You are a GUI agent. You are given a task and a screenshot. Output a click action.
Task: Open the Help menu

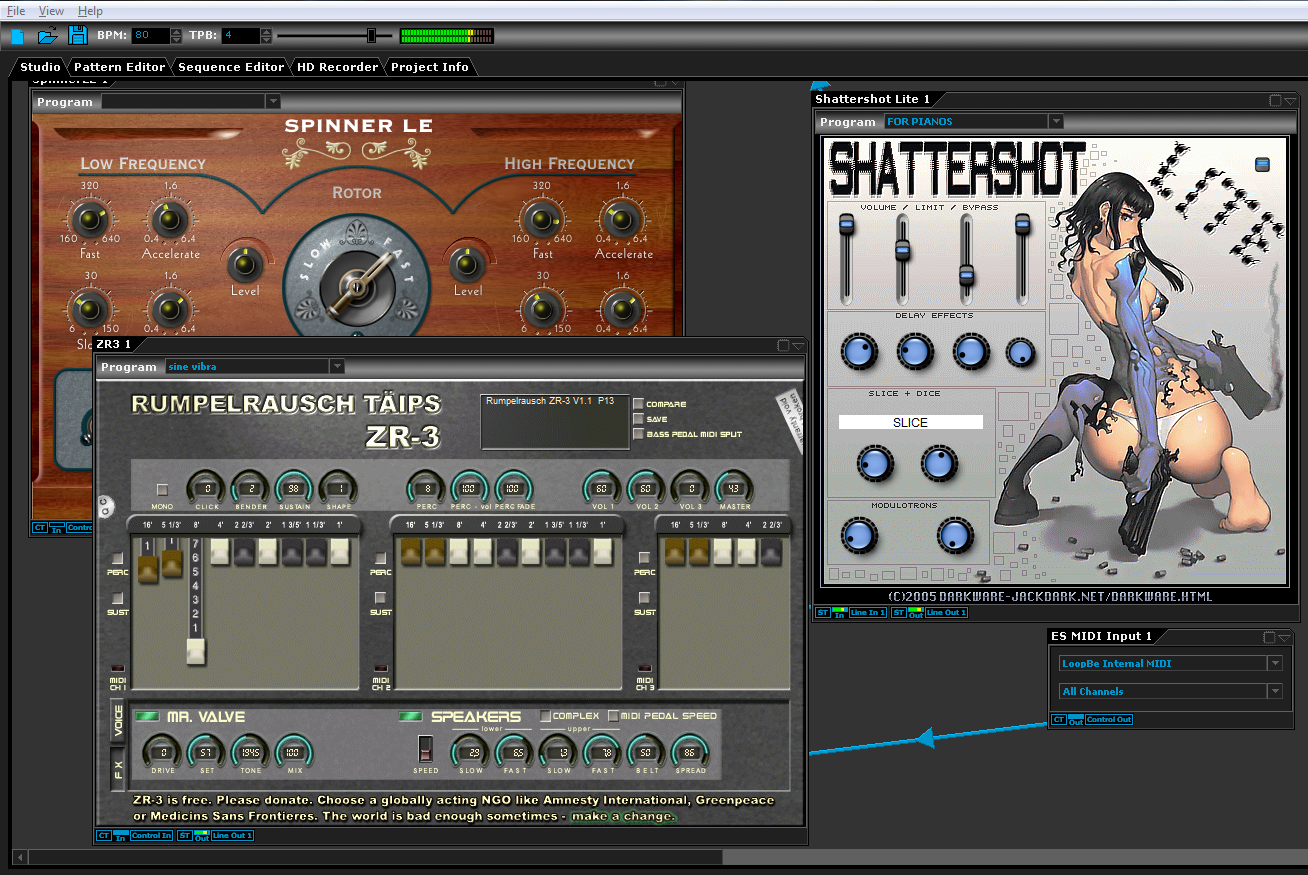[90, 11]
